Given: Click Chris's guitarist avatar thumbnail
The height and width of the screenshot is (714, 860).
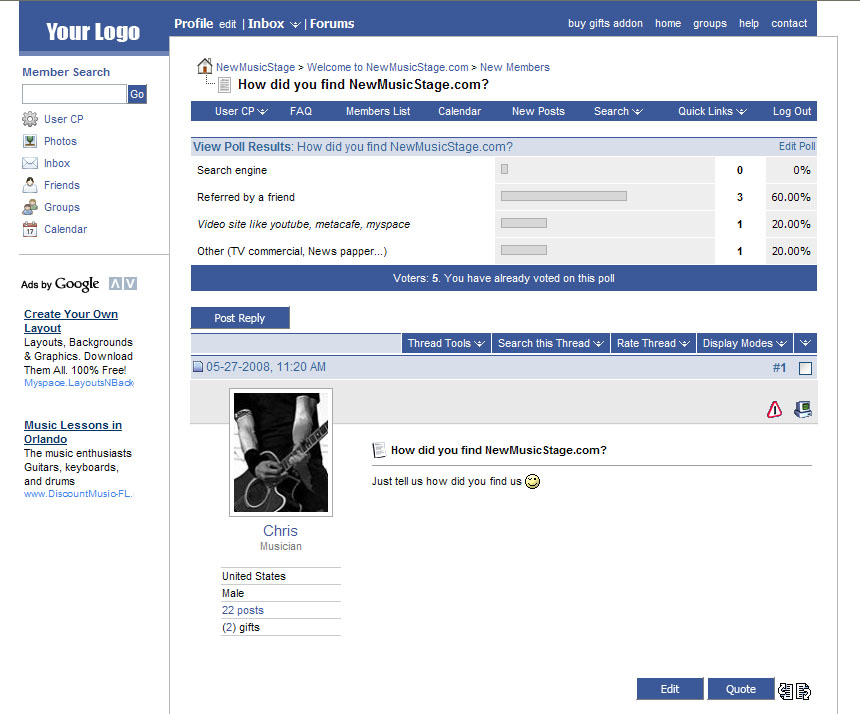Looking at the screenshot, I should click(x=281, y=452).
